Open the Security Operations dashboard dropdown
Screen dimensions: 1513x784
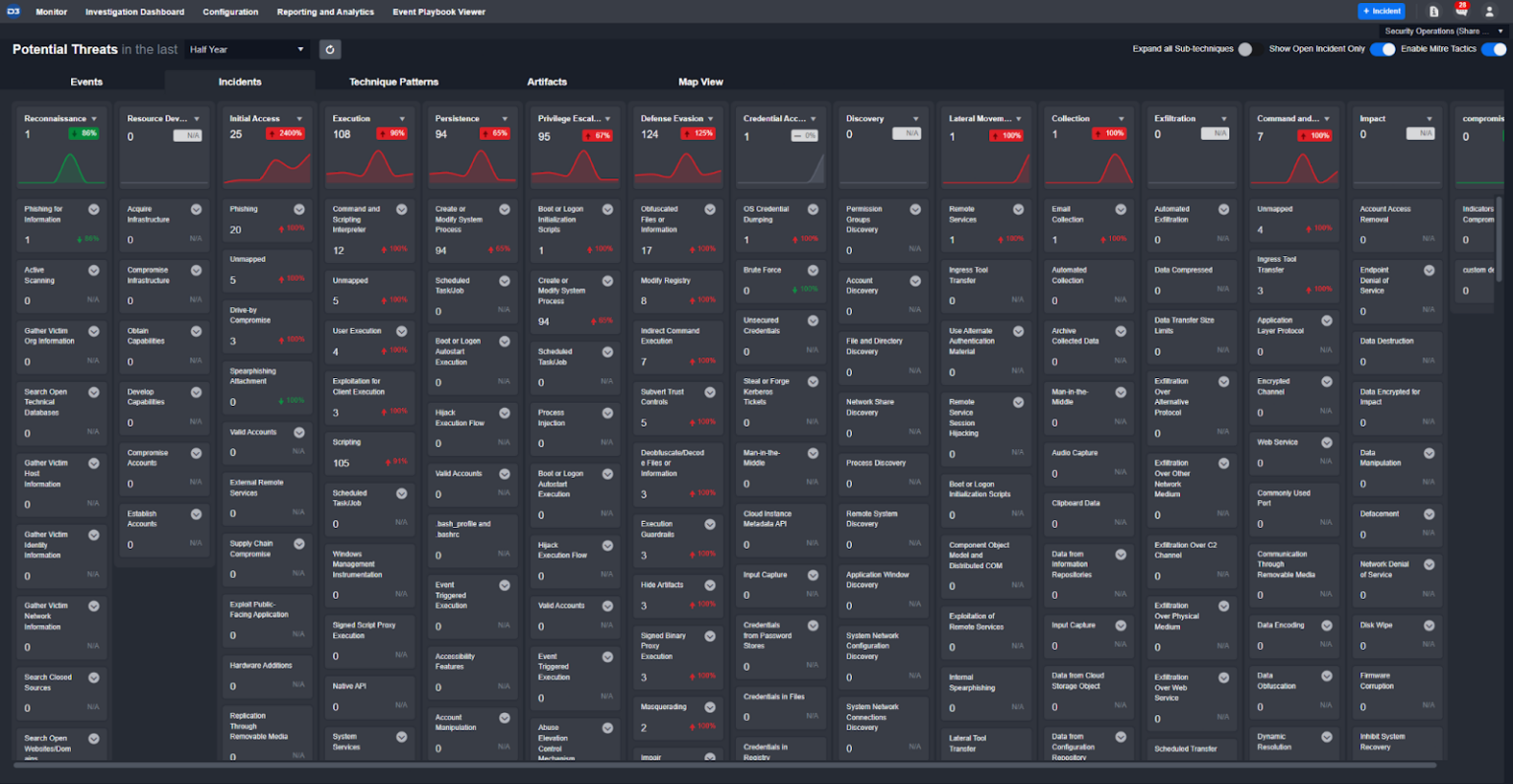tap(1441, 31)
